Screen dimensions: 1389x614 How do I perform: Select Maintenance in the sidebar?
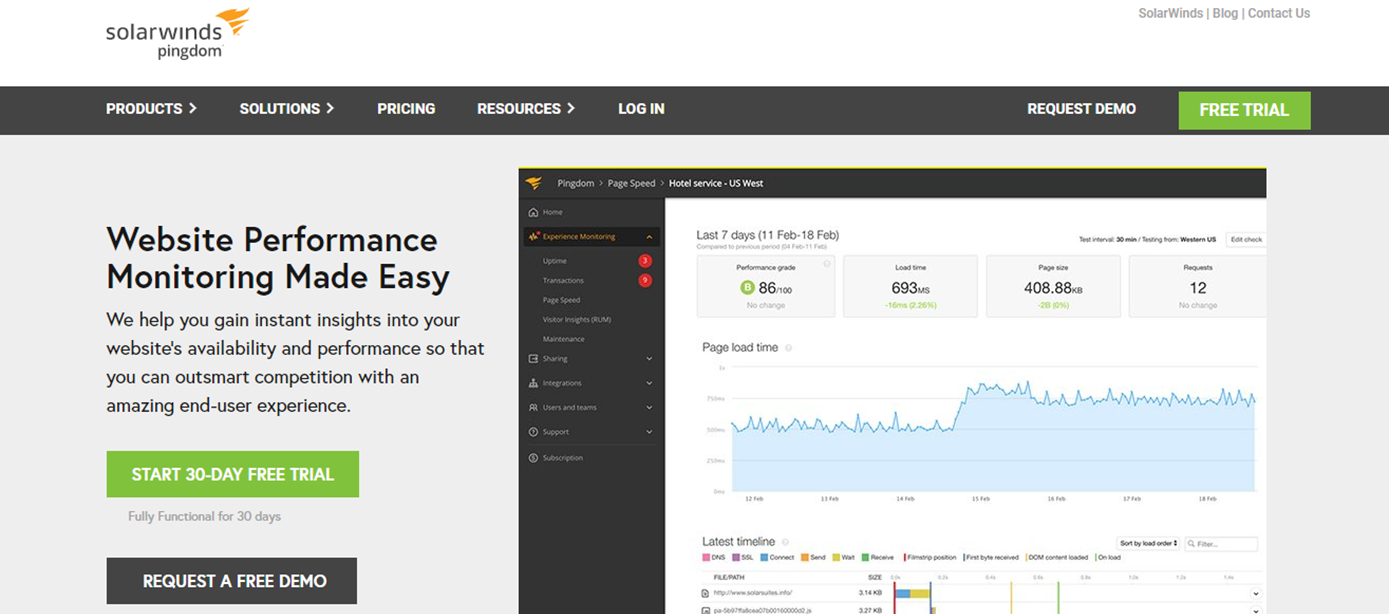pos(564,339)
